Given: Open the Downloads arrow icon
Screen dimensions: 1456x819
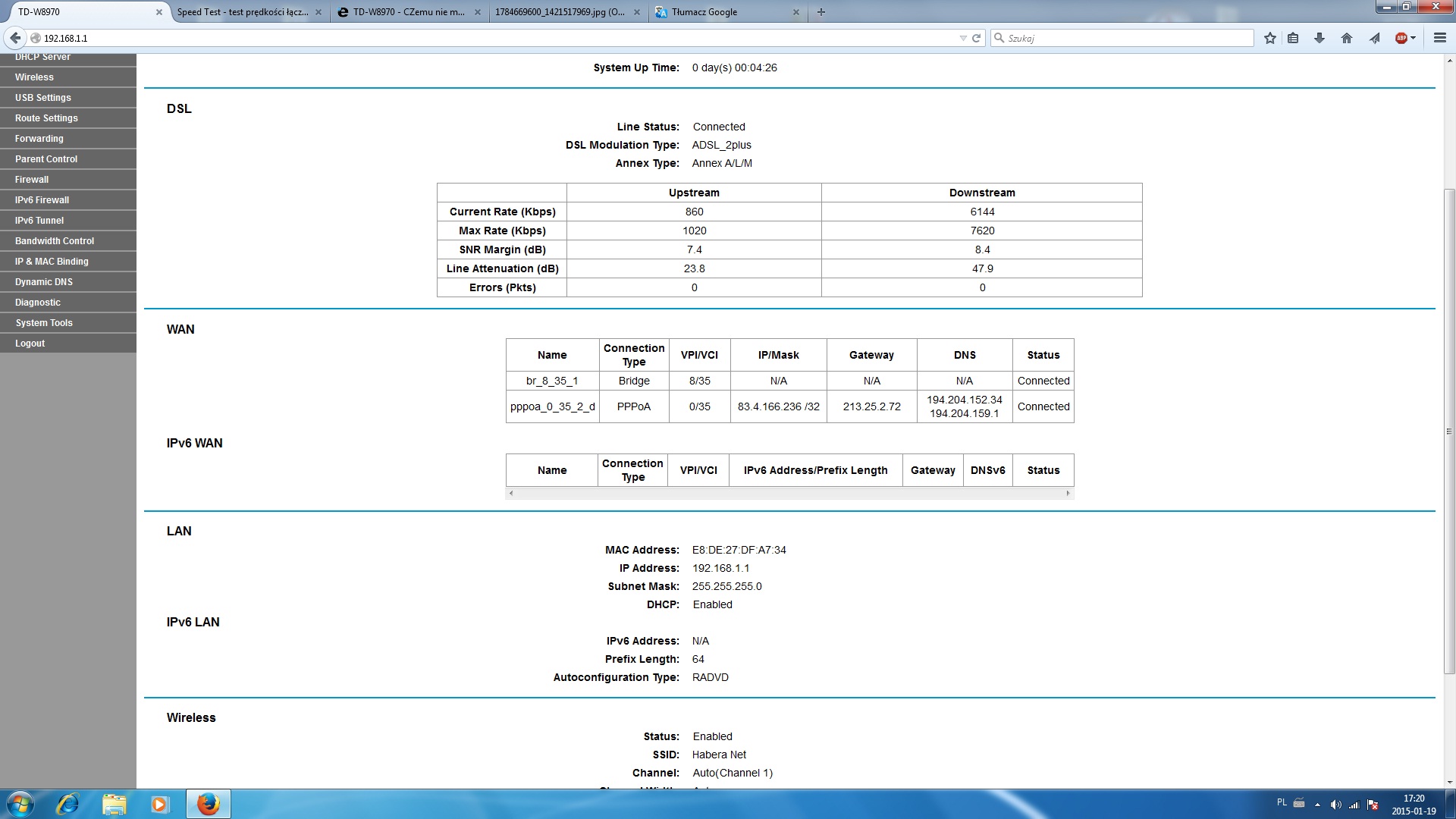Looking at the screenshot, I should (1319, 38).
